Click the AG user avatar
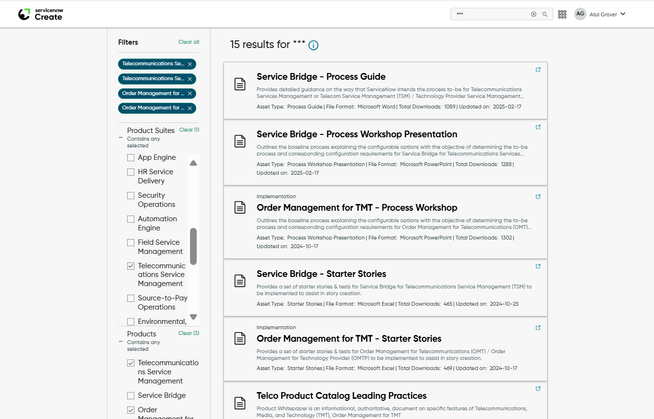The height and width of the screenshot is (419, 654). (x=580, y=14)
